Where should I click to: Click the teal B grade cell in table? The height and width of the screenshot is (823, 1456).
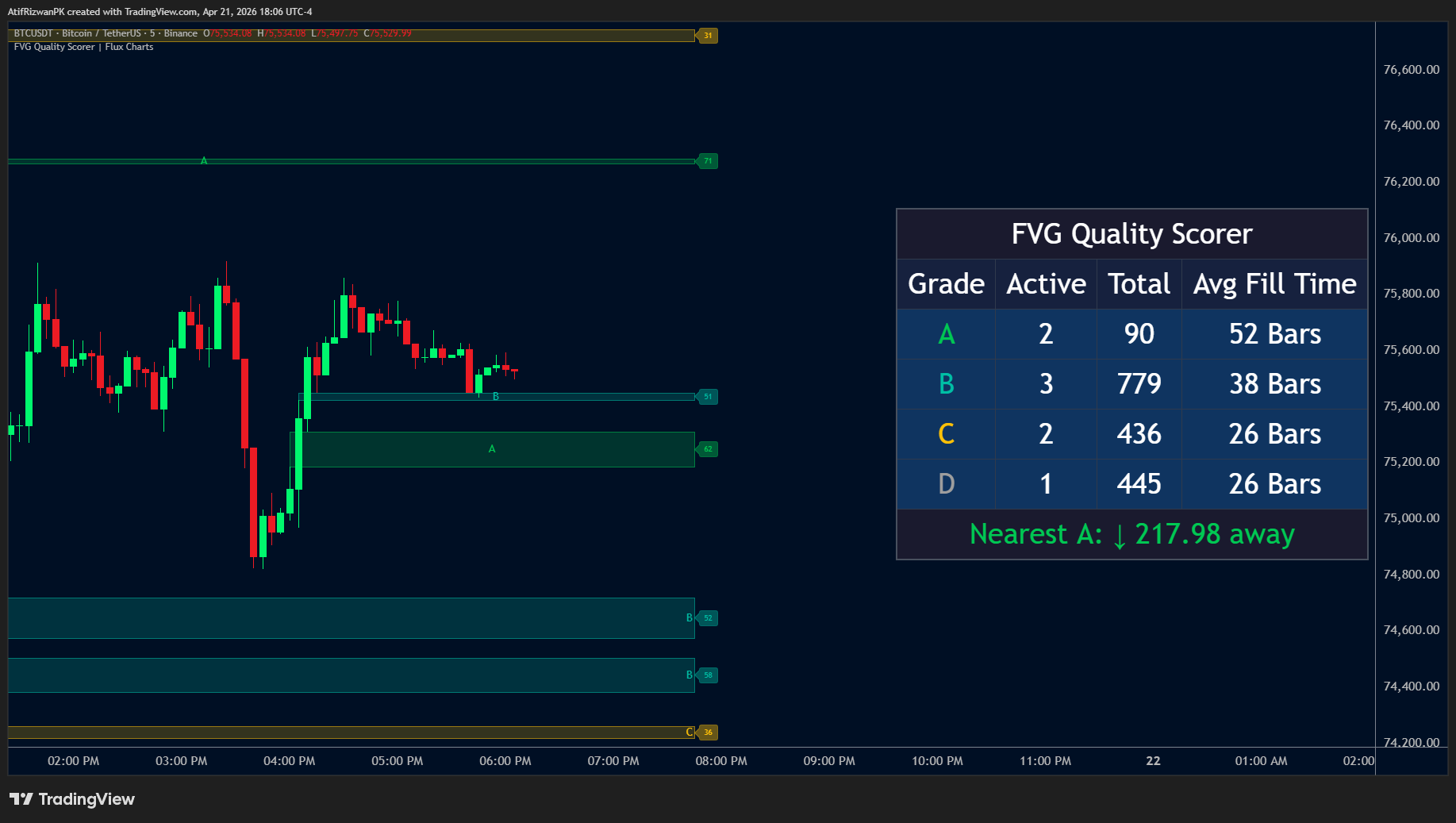point(946,384)
